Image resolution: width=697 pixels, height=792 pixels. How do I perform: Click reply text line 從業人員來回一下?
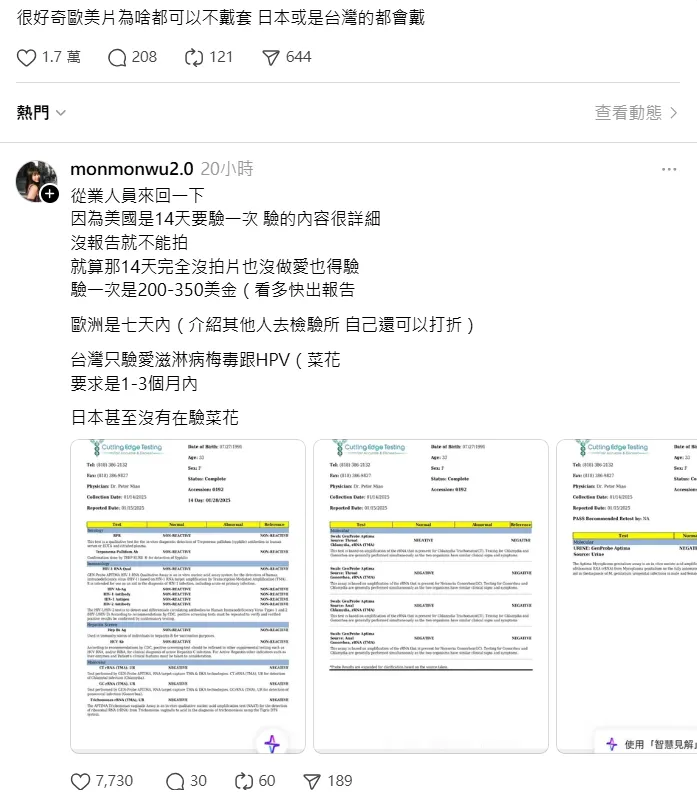(137, 195)
